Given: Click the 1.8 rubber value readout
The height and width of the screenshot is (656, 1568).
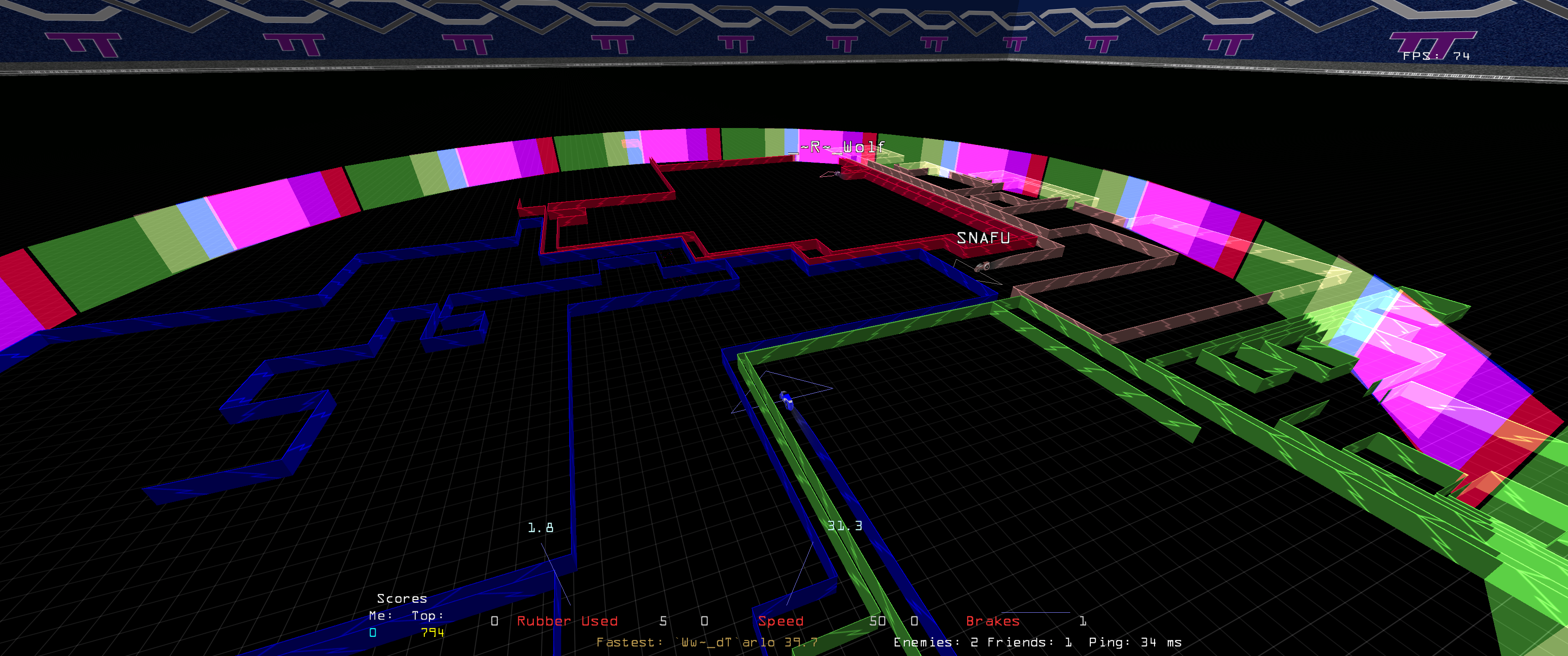Looking at the screenshot, I should pyautogui.click(x=540, y=528).
